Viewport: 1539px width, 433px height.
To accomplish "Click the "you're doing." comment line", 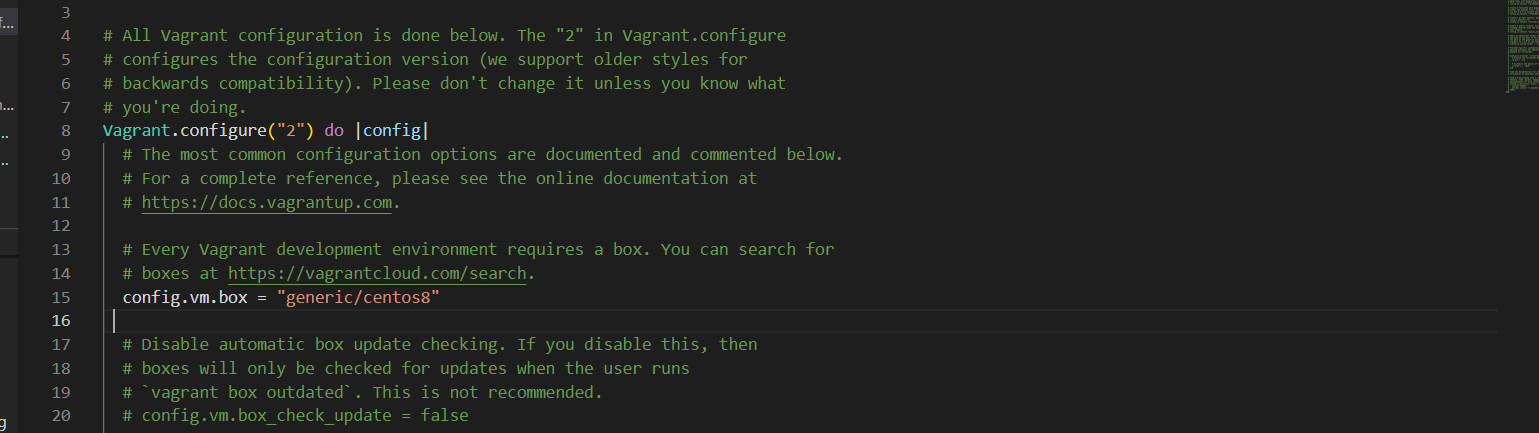I will point(175,108).
